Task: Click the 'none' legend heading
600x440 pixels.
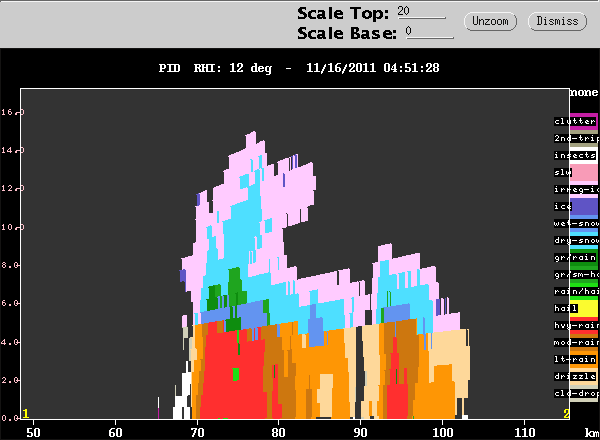Action: [584, 92]
